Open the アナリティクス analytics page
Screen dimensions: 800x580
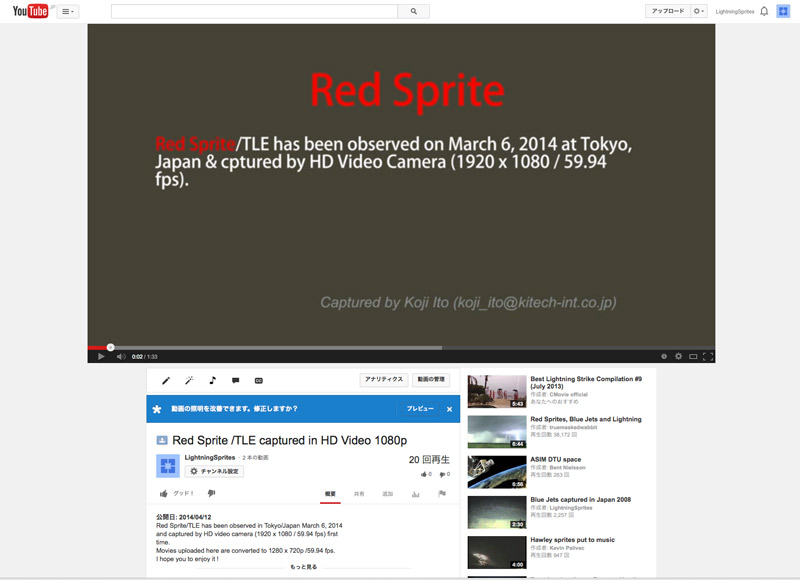click(x=383, y=380)
